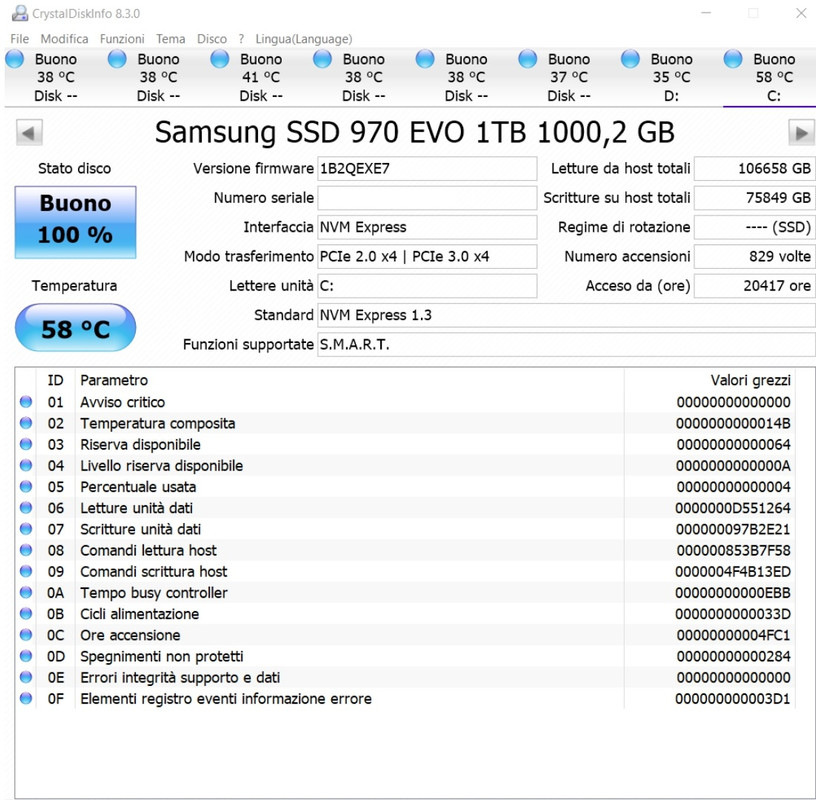Open the Disco menu
The width and height of the screenshot is (816, 800).
pos(212,39)
